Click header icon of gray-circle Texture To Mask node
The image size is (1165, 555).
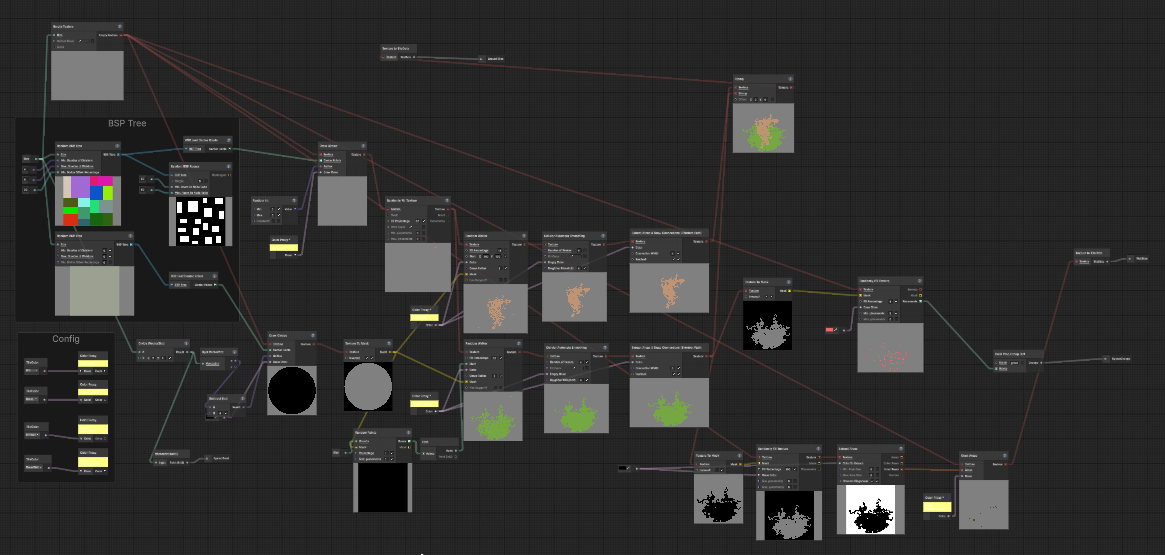click(390, 343)
